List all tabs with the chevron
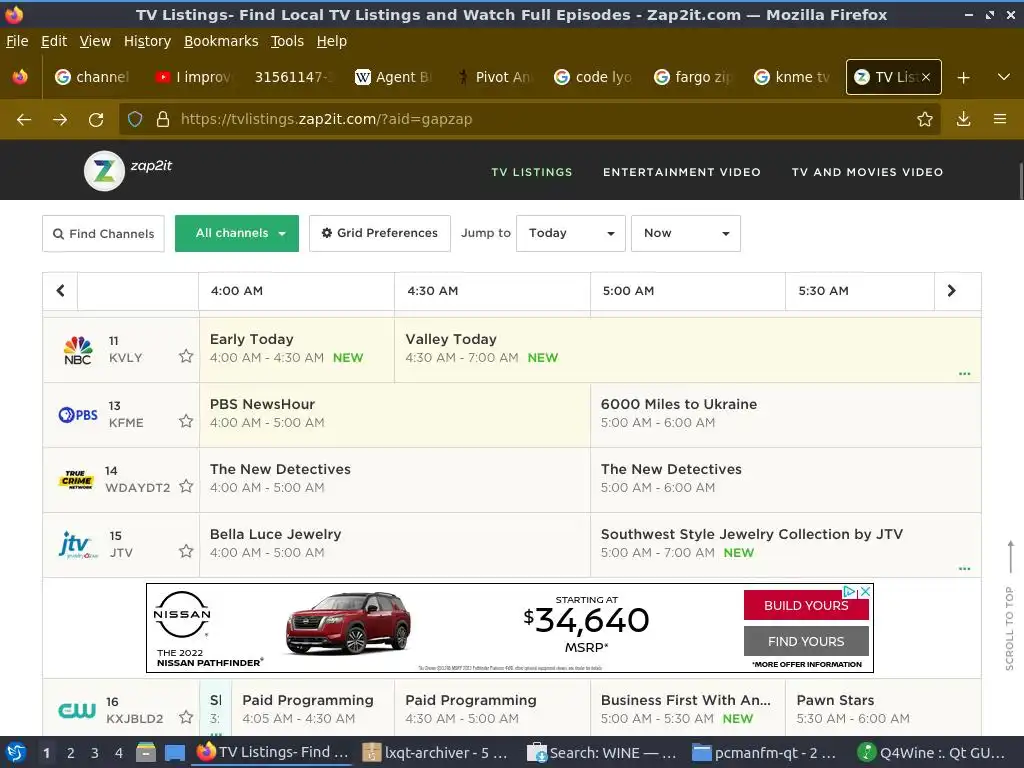 (x=1004, y=77)
